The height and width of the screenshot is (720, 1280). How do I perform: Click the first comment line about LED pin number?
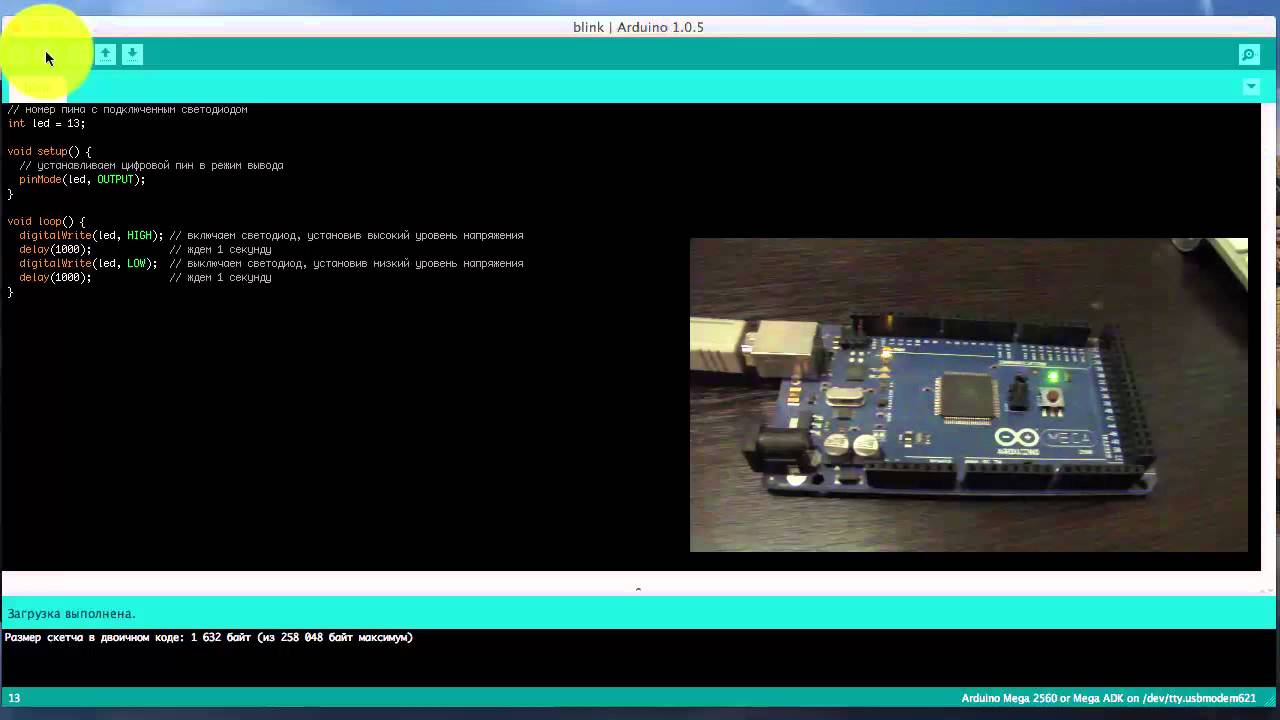(x=127, y=110)
